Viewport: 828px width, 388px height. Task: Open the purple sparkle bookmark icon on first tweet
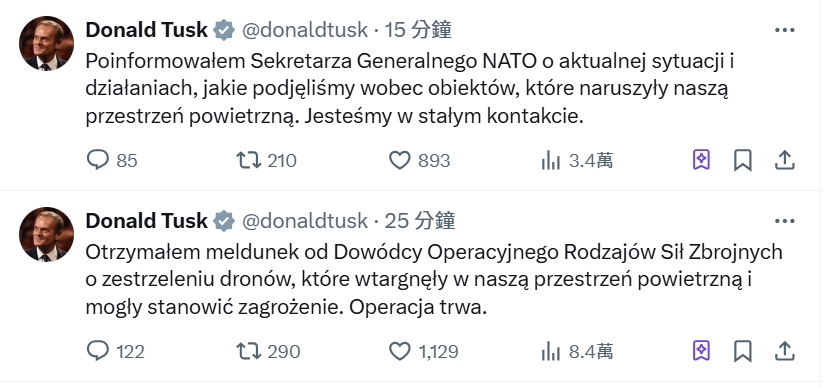point(701,160)
